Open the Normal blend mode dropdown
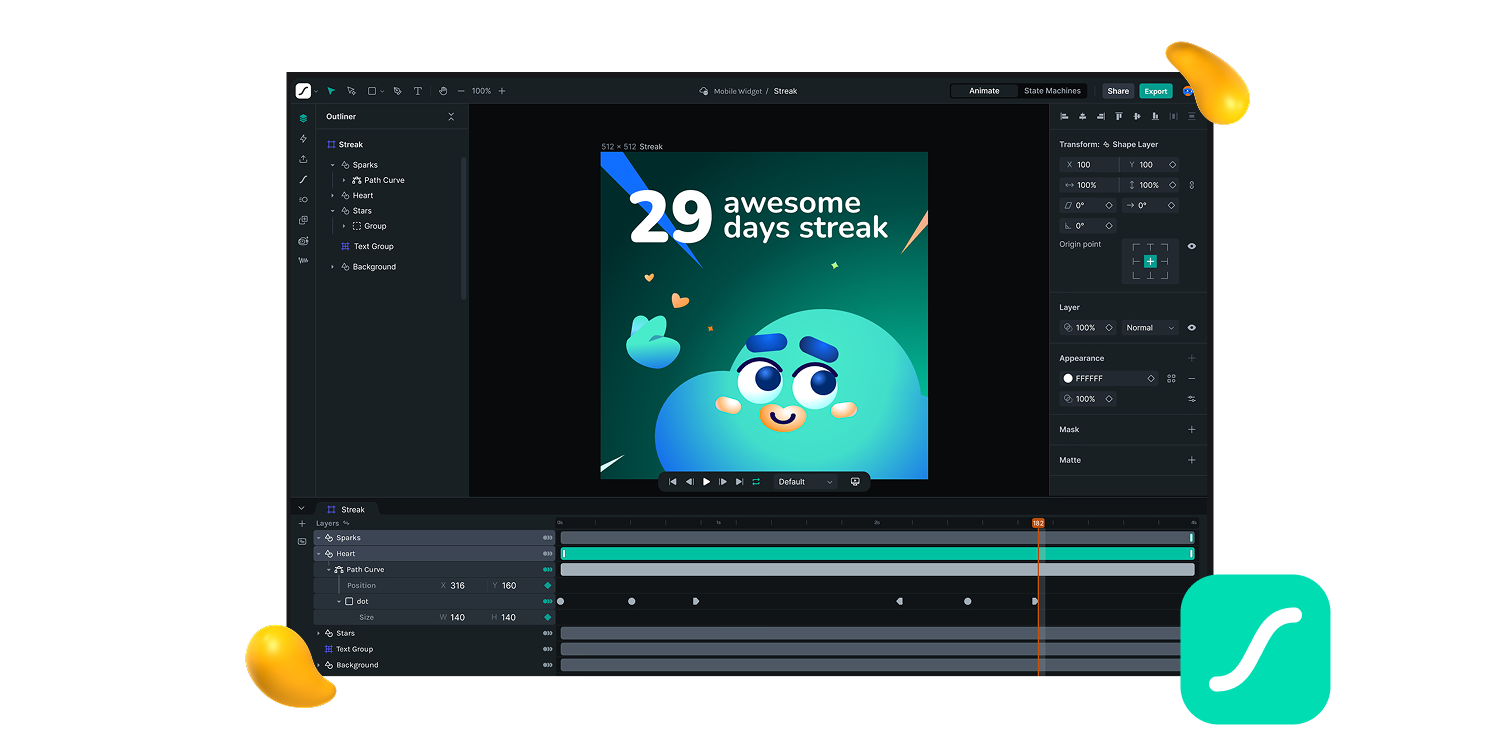Screen dimensions: 1500x750 pos(1150,328)
